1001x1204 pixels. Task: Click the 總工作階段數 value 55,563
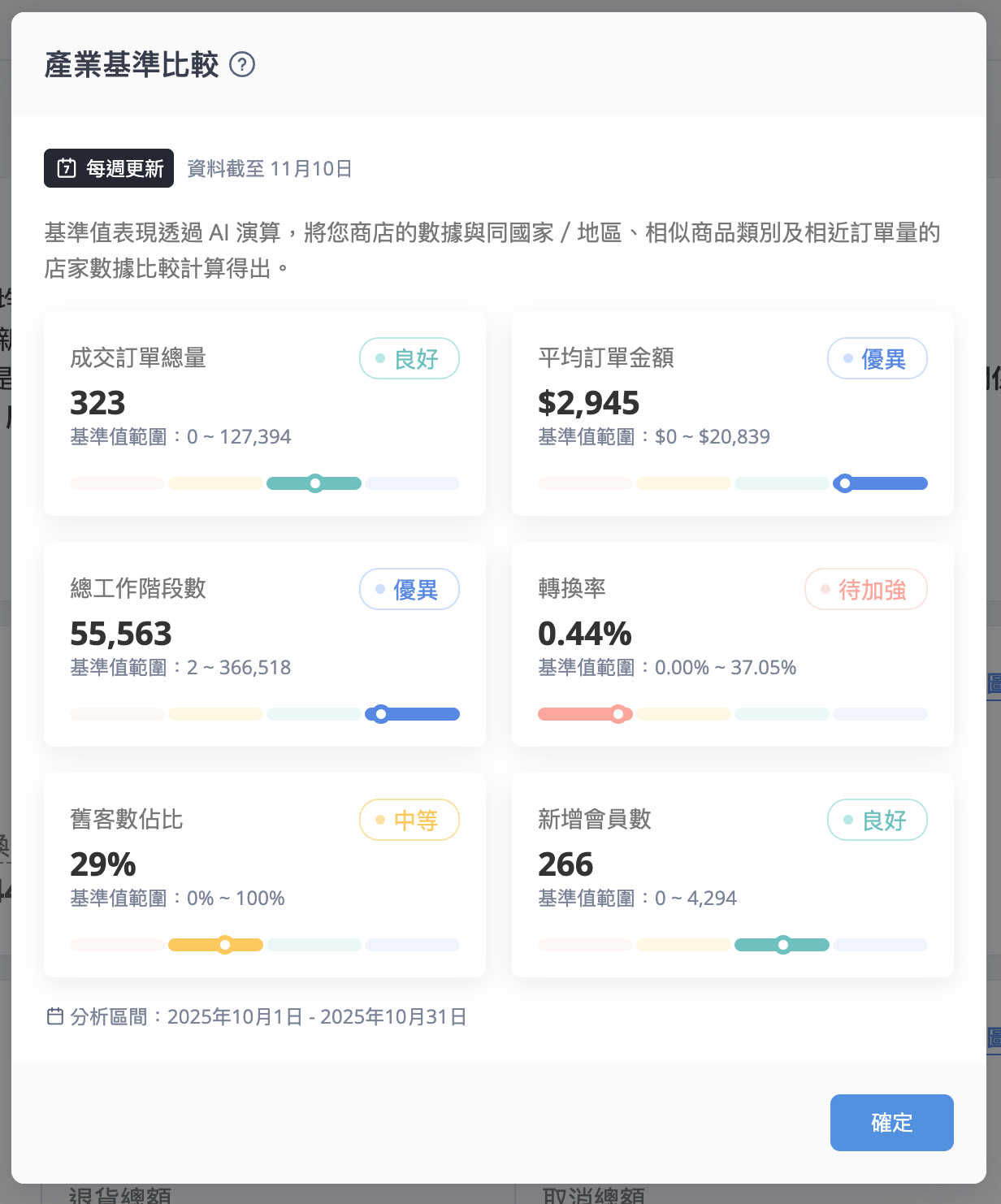pos(121,634)
